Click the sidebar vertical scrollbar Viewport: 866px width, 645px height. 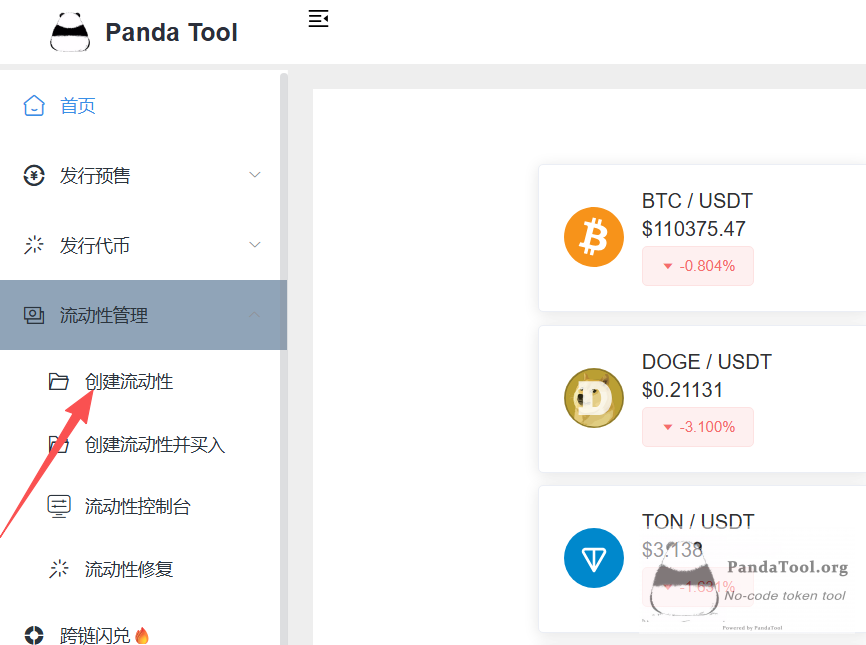click(x=284, y=358)
